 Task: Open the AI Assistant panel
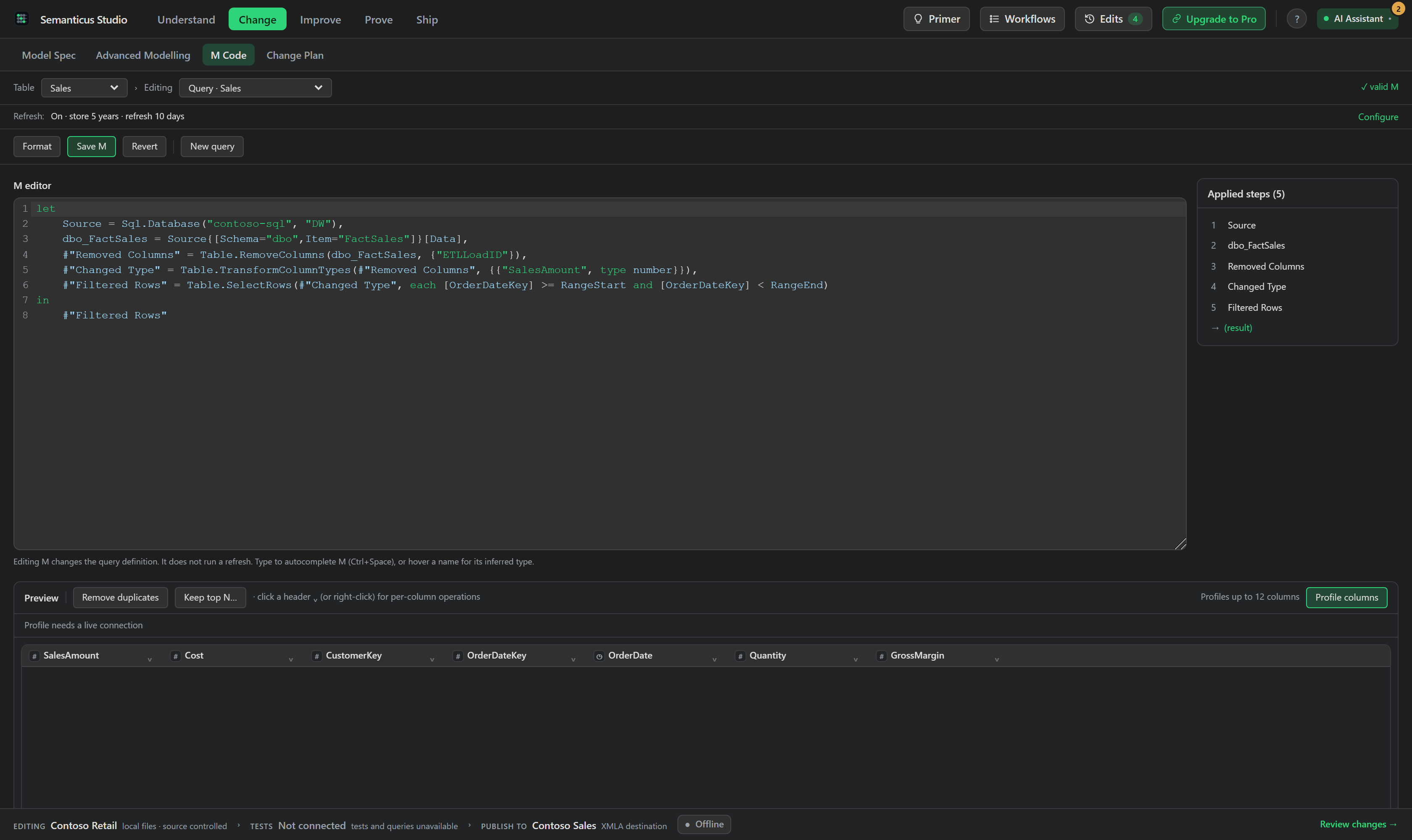coord(1357,18)
